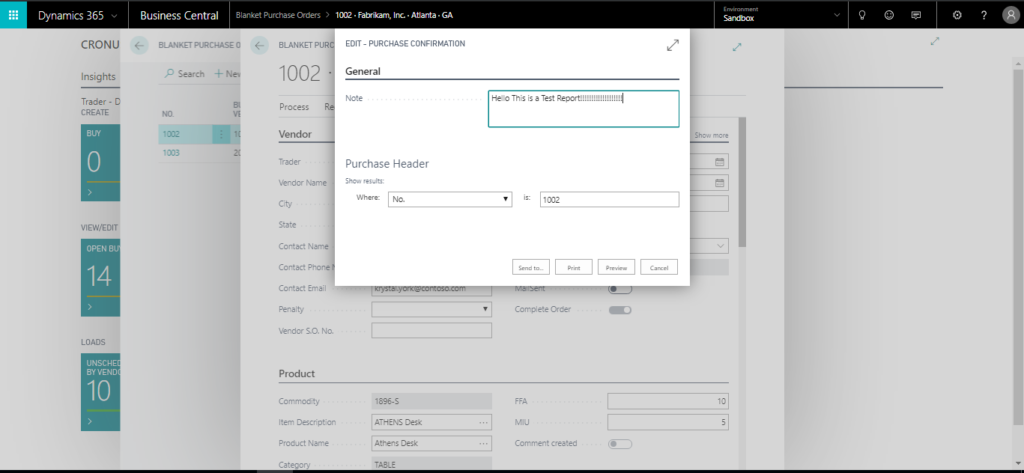Open the help question mark icon
The image size is (1024, 473).
pos(984,16)
